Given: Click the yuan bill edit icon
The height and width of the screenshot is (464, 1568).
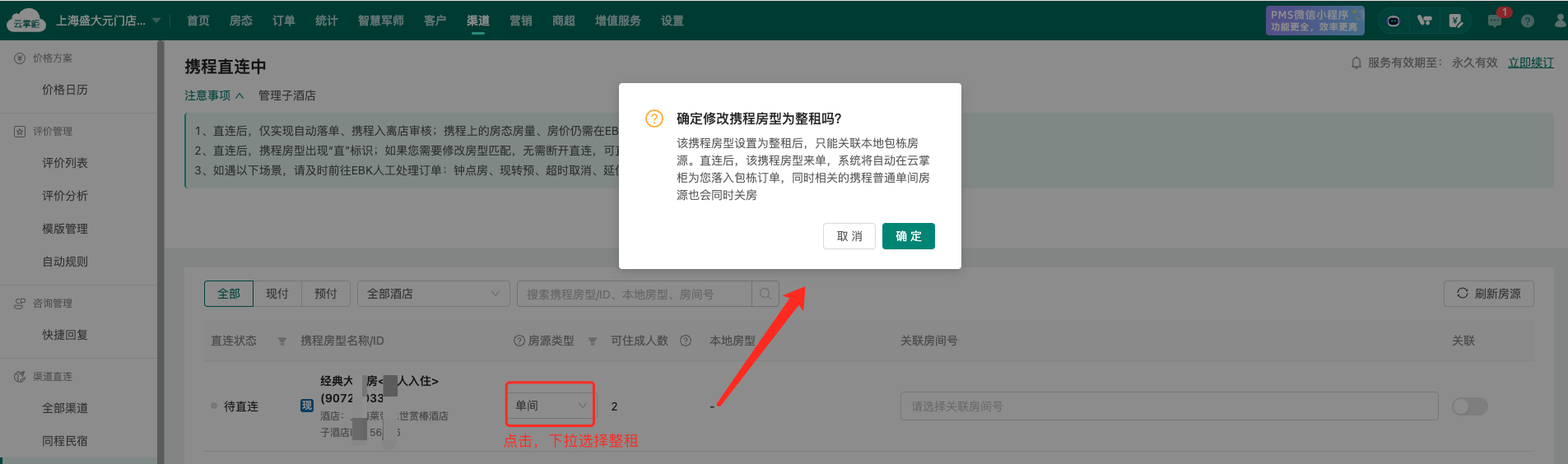Looking at the screenshot, I should (x=1455, y=21).
